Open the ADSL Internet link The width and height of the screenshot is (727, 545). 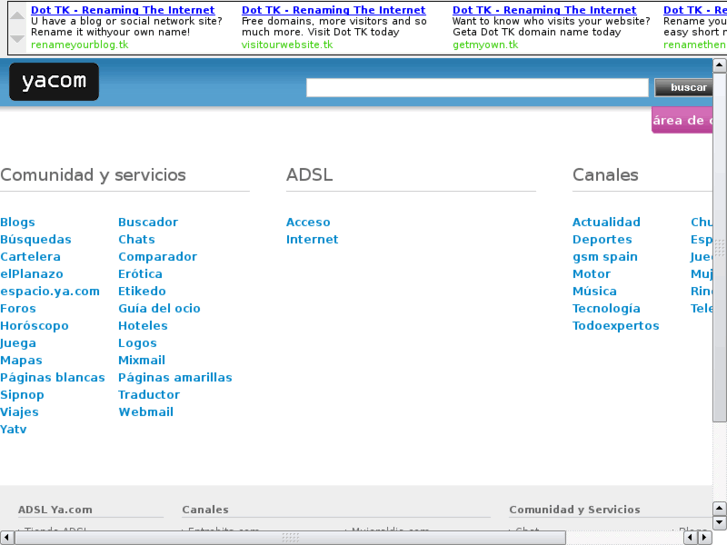click(x=312, y=239)
